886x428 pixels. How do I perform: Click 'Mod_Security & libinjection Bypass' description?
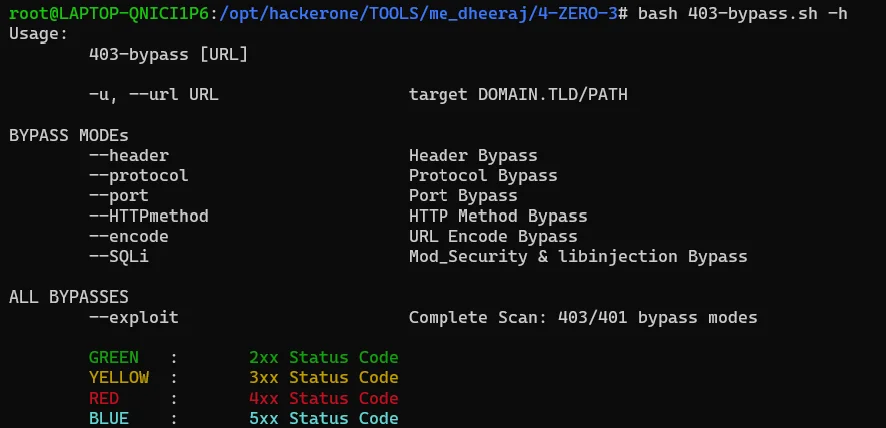[578, 257]
